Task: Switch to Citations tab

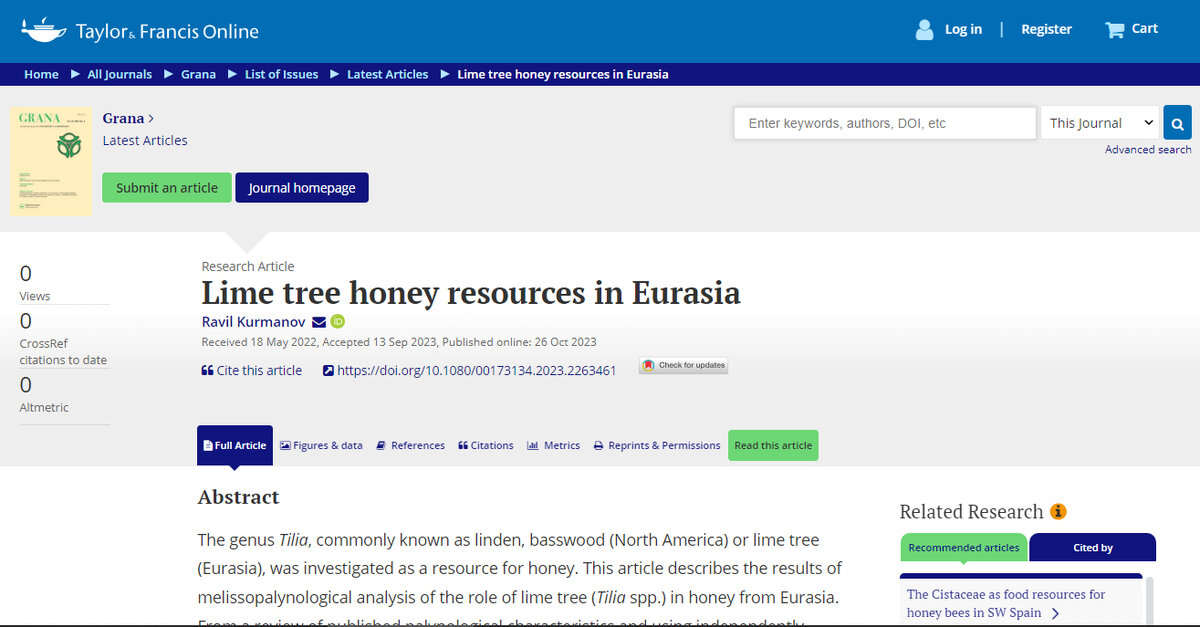Action: [x=486, y=445]
